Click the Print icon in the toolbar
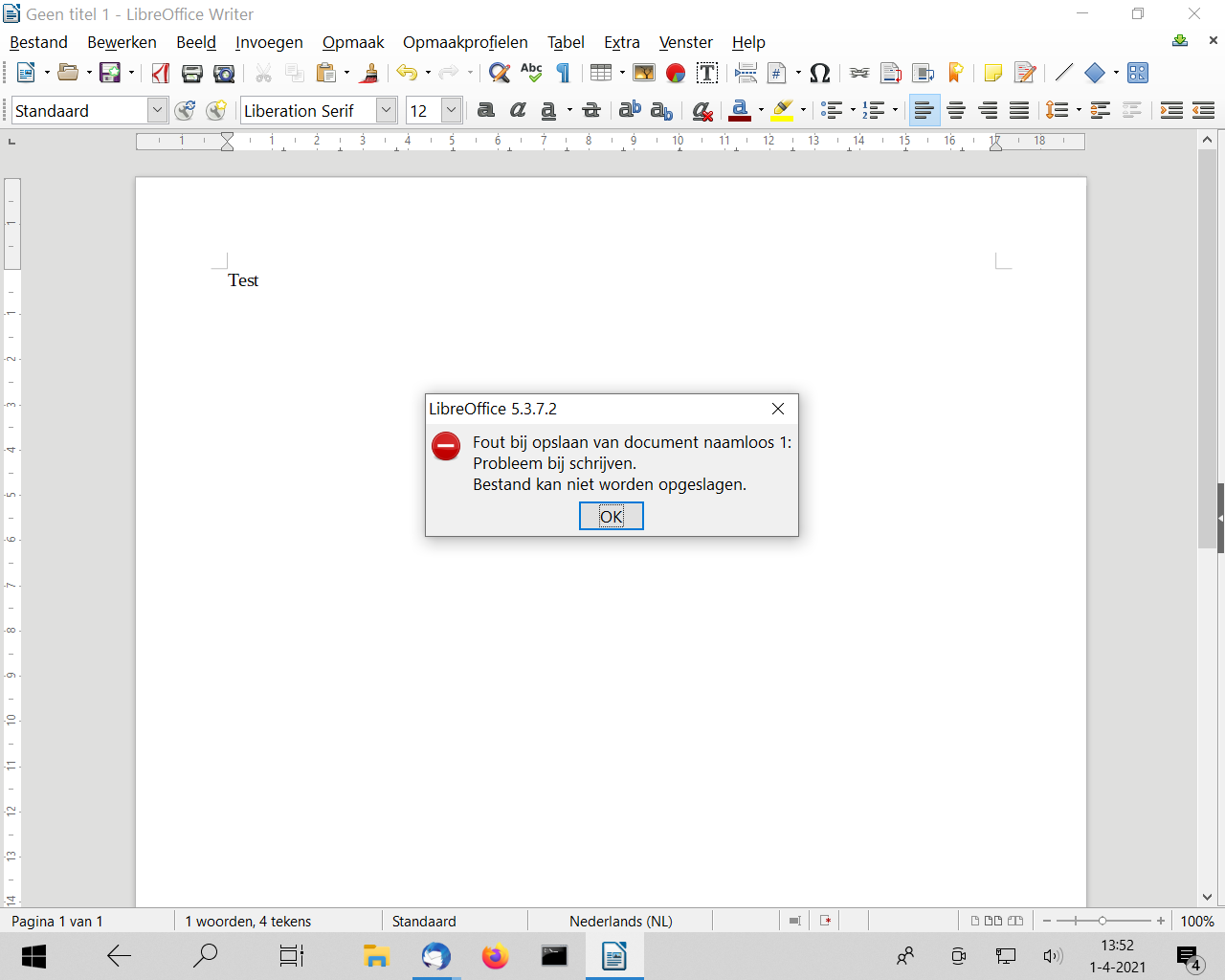 pos(192,73)
